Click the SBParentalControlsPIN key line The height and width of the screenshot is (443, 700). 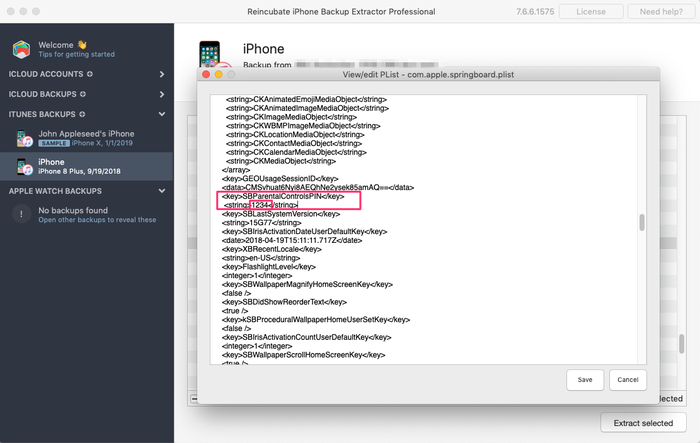(x=283, y=196)
